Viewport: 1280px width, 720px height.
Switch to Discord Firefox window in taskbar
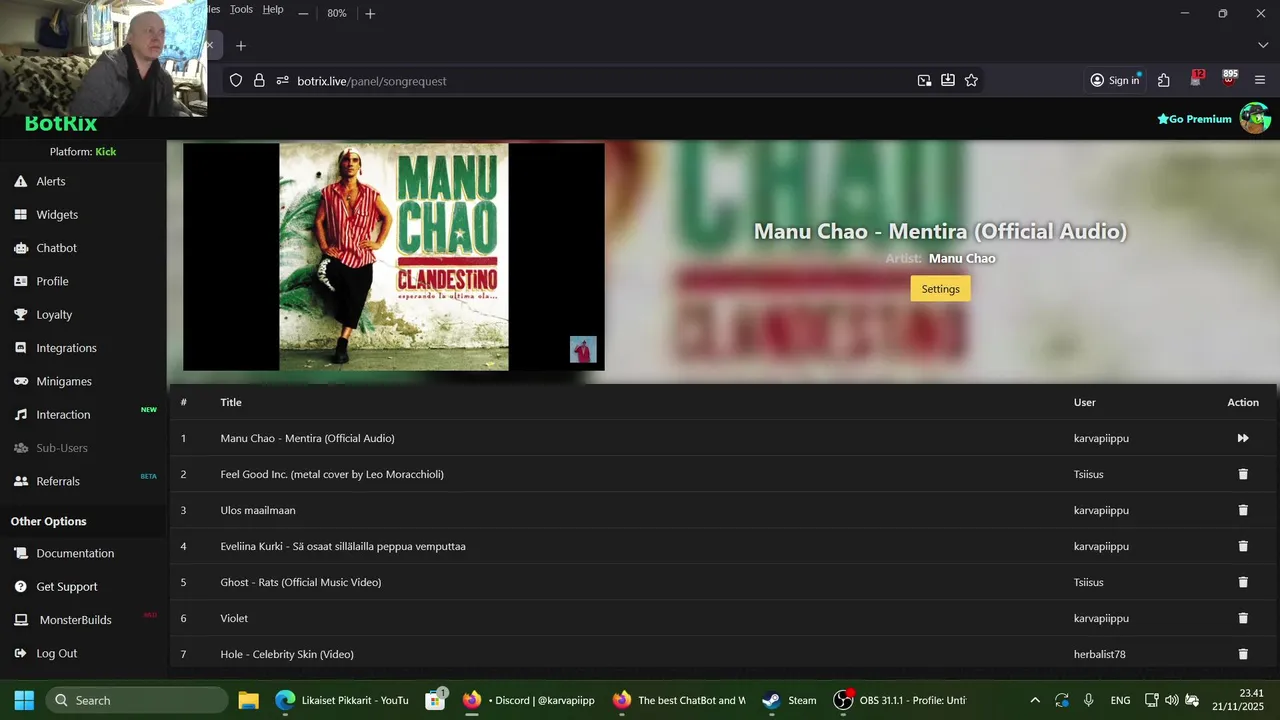point(529,700)
